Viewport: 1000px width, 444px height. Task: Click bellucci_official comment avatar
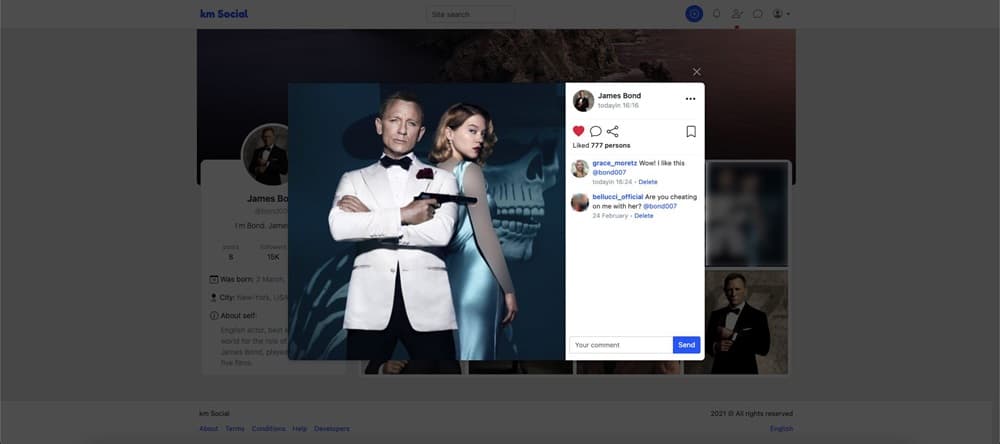580,202
